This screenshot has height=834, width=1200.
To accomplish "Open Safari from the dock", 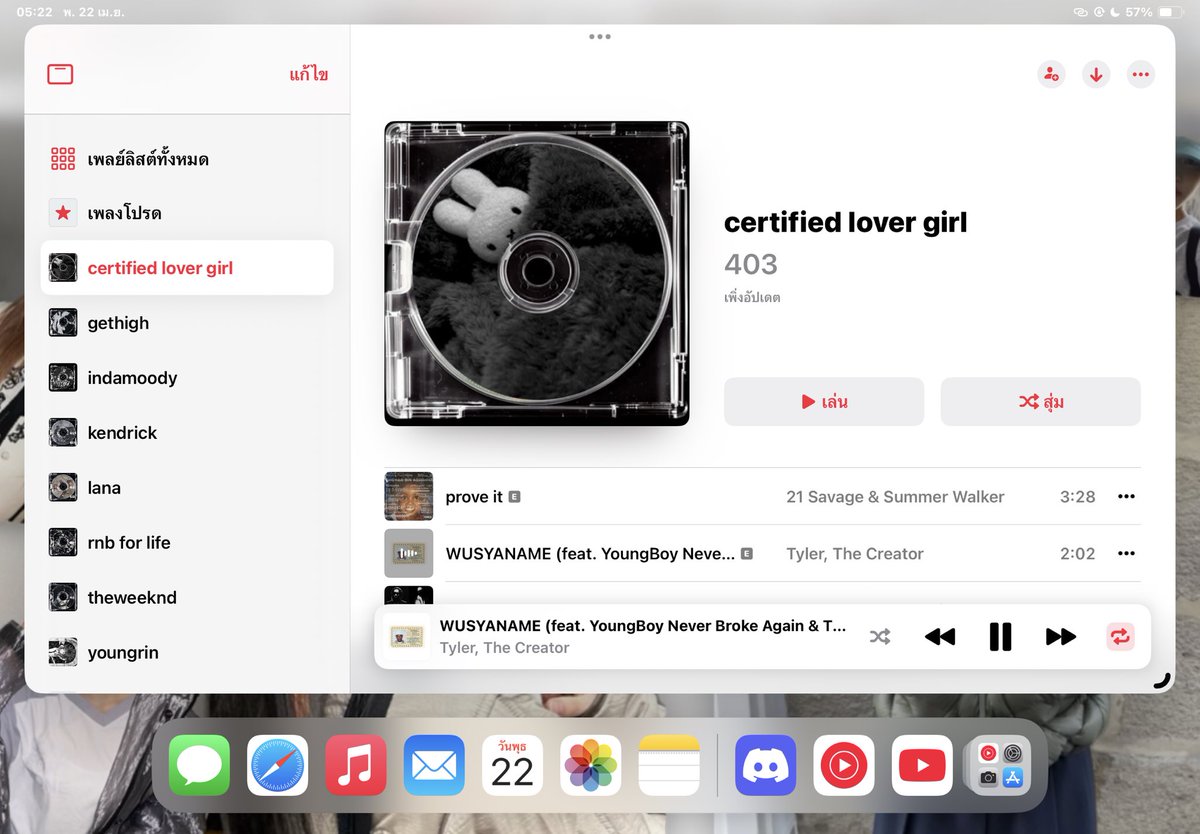I will 278,766.
